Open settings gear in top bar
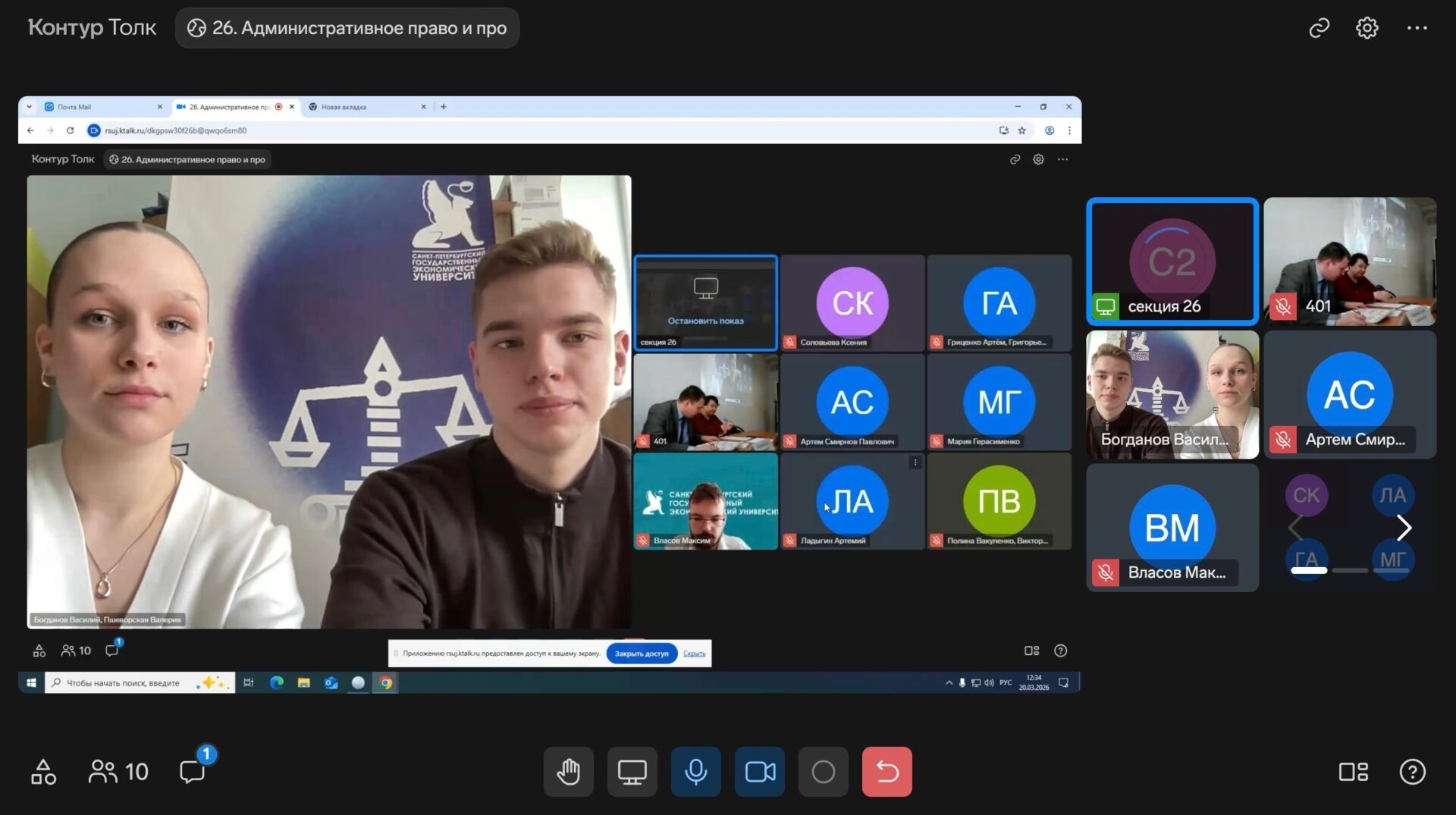1456x815 pixels. point(1367,28)
